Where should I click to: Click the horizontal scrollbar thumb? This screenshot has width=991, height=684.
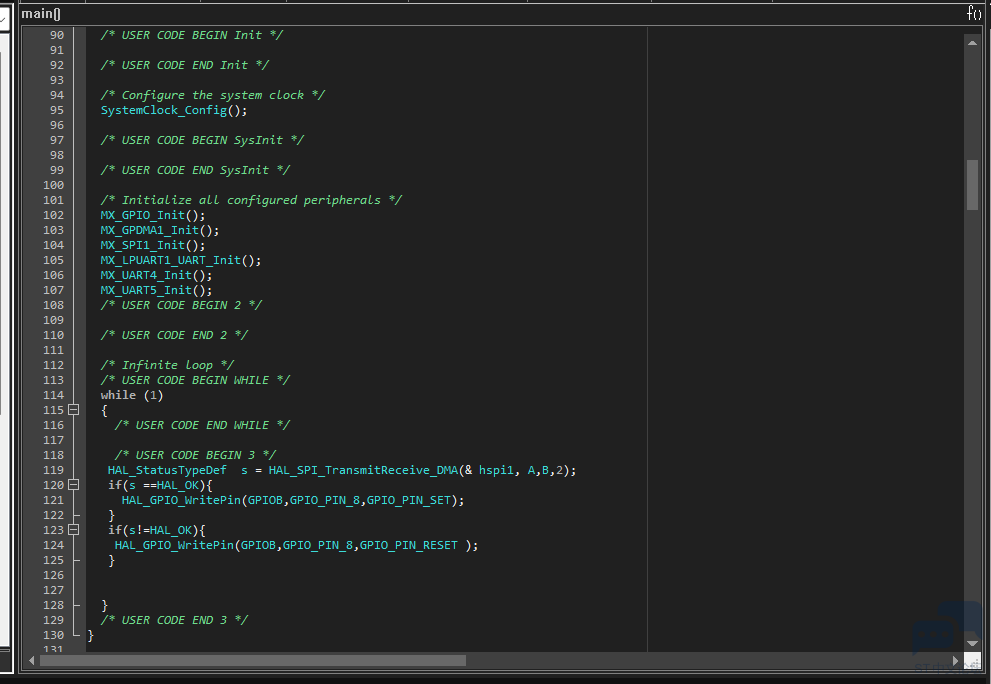pos(253,661)
